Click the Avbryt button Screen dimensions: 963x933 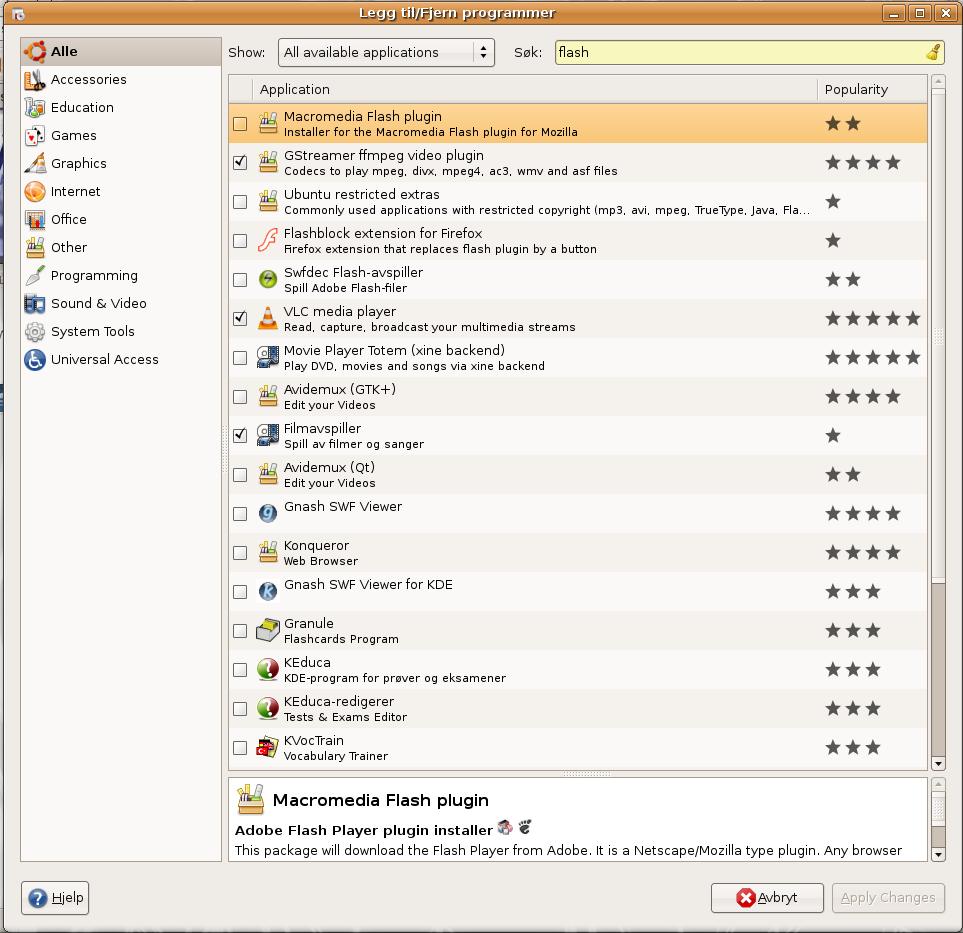point(767,898)
